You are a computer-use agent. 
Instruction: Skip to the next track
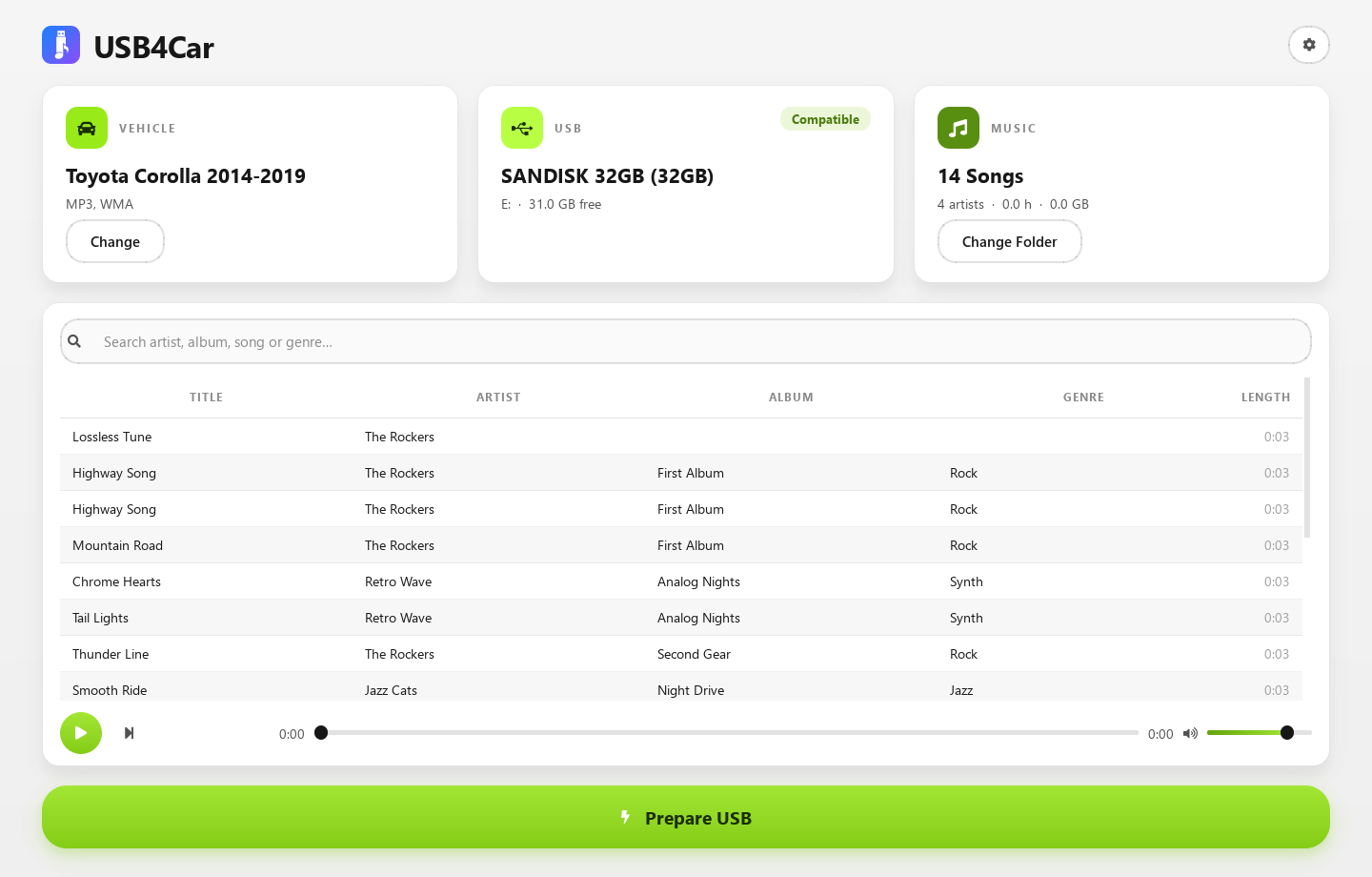pos(129,733)
